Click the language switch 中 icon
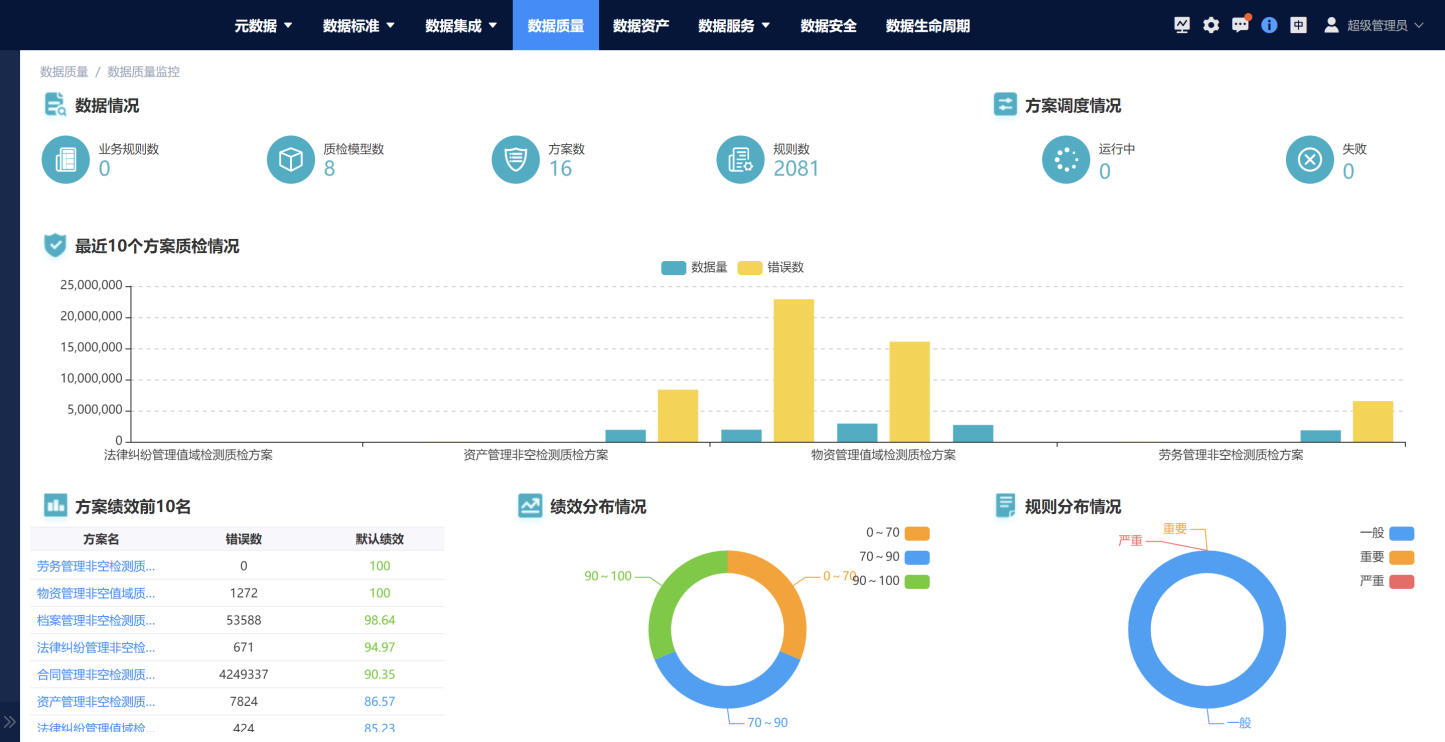The height and width of the screenshot is (742, 1445). click(1298, 25)
